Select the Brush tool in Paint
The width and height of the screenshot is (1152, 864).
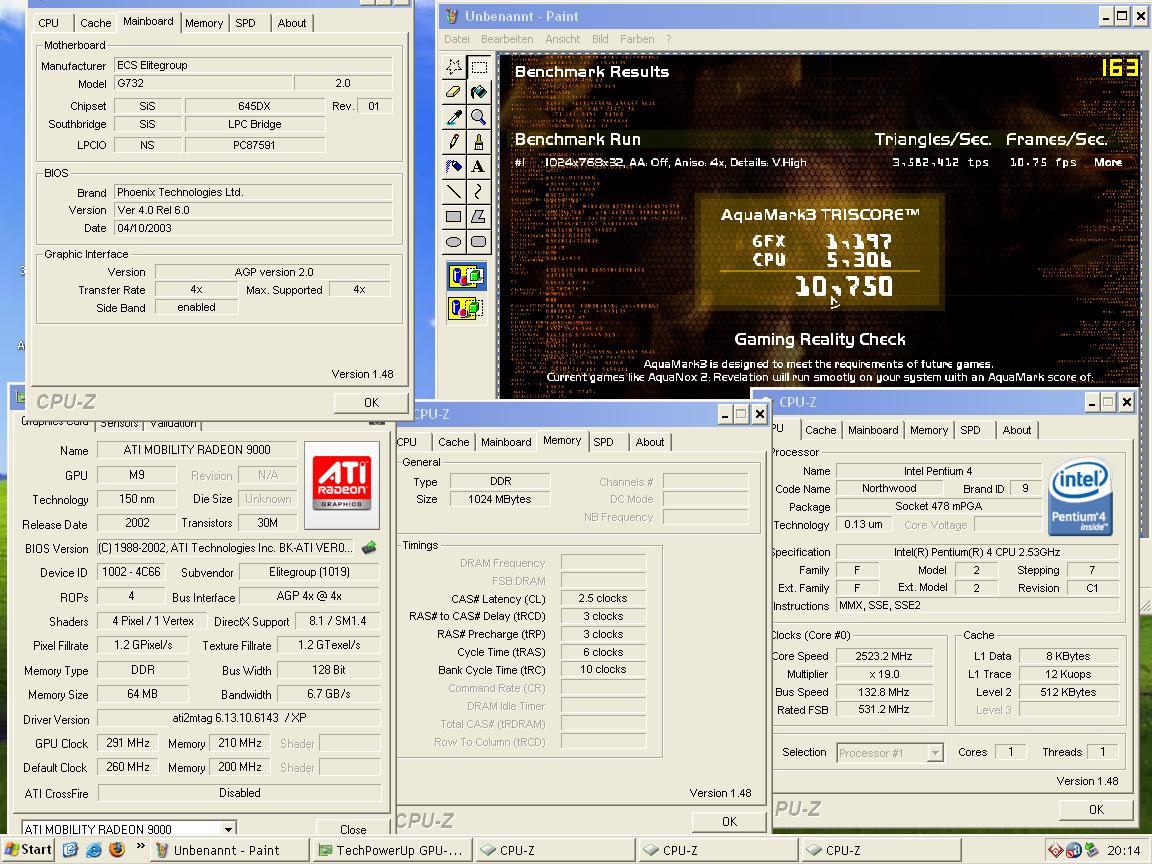(479, 141)
